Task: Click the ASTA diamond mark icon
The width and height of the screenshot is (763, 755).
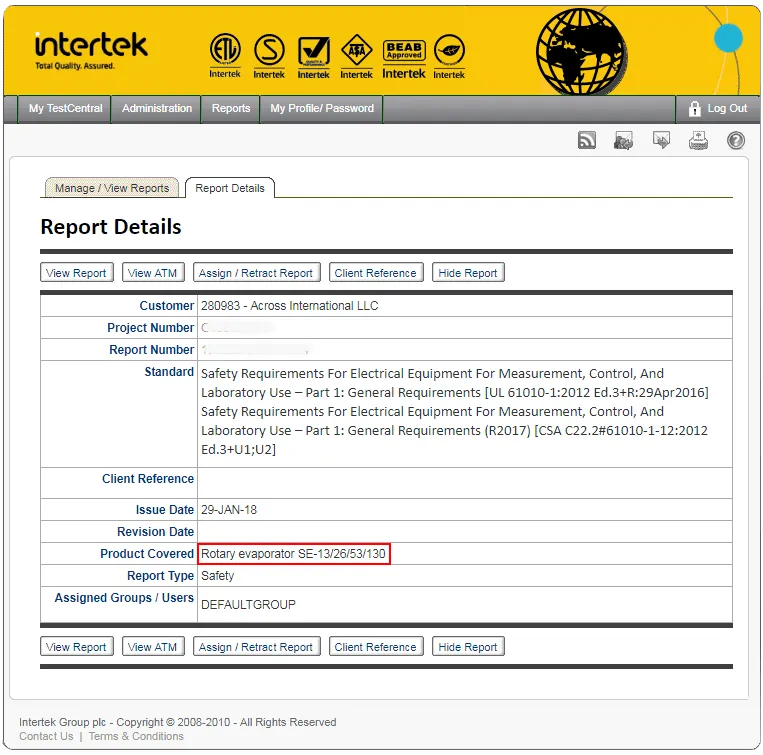Action: click(x=356, y=56)
